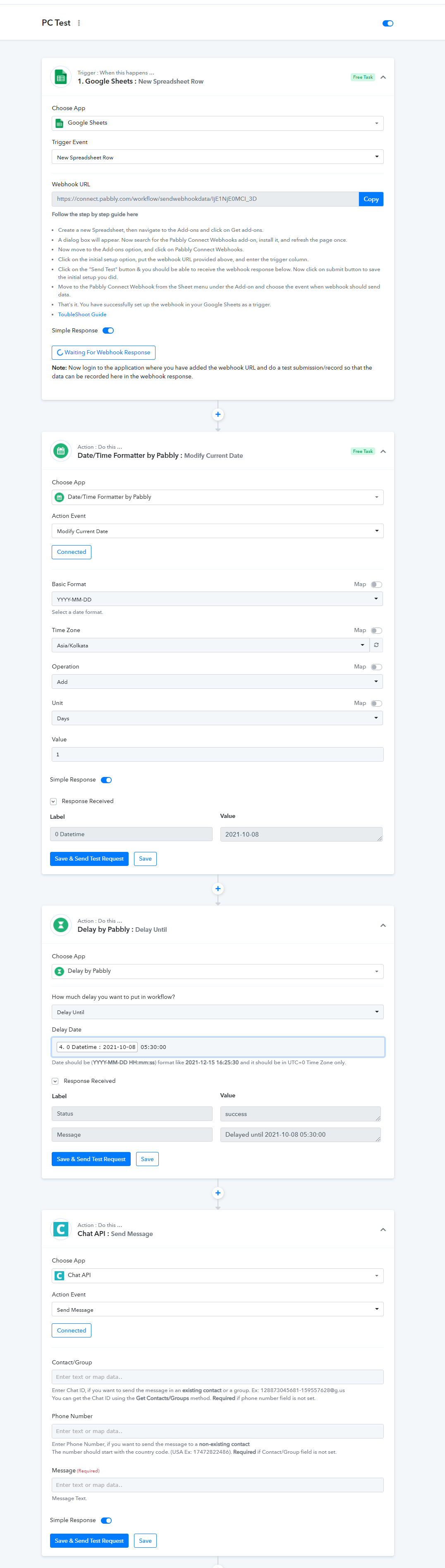Collapse the Chat API step
The height and width of the screenshot is (1568, 445).
tap(383, 1230)
